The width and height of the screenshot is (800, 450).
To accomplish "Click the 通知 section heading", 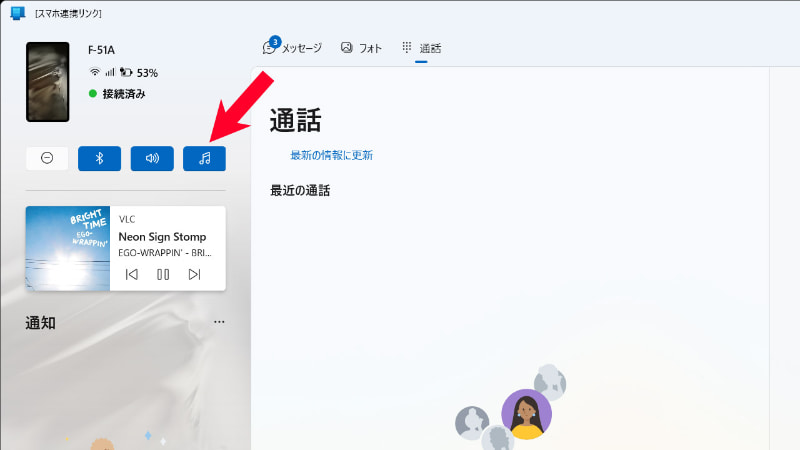I will point(40,323).
